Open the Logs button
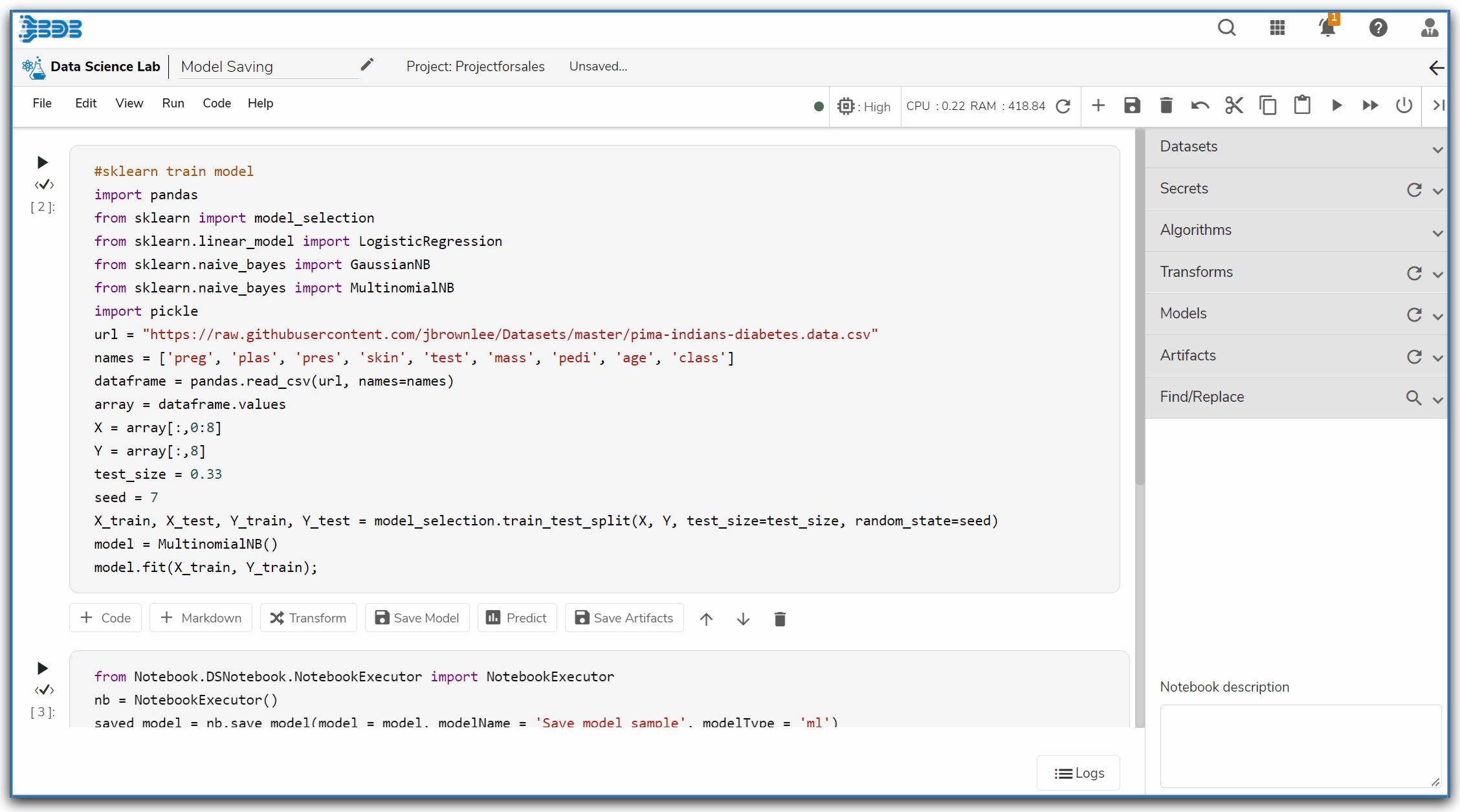The width and height of the screenshot is (1460, 812). [x=1079, y=773]
